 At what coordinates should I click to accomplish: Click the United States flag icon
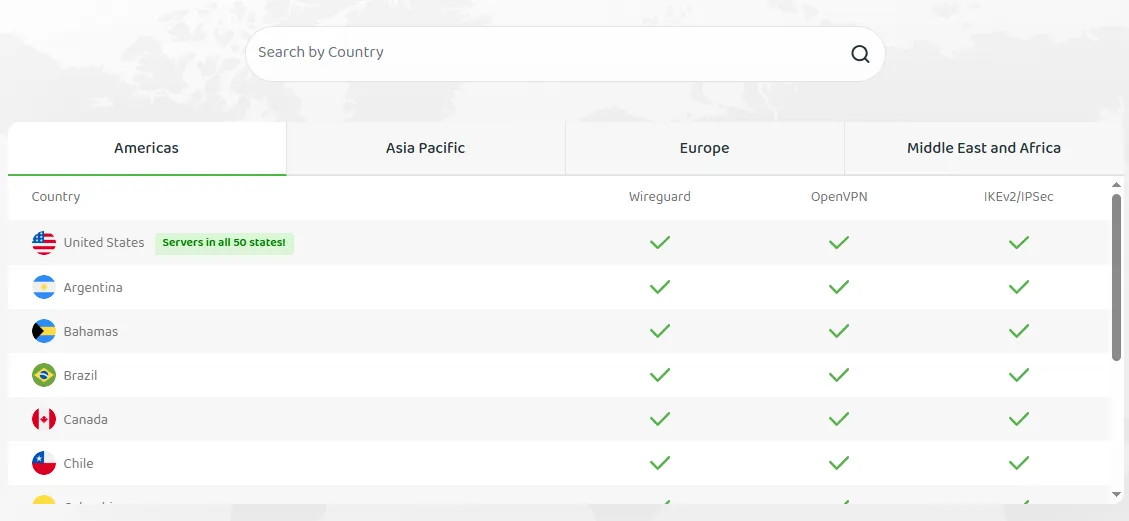tap(44, 243)
